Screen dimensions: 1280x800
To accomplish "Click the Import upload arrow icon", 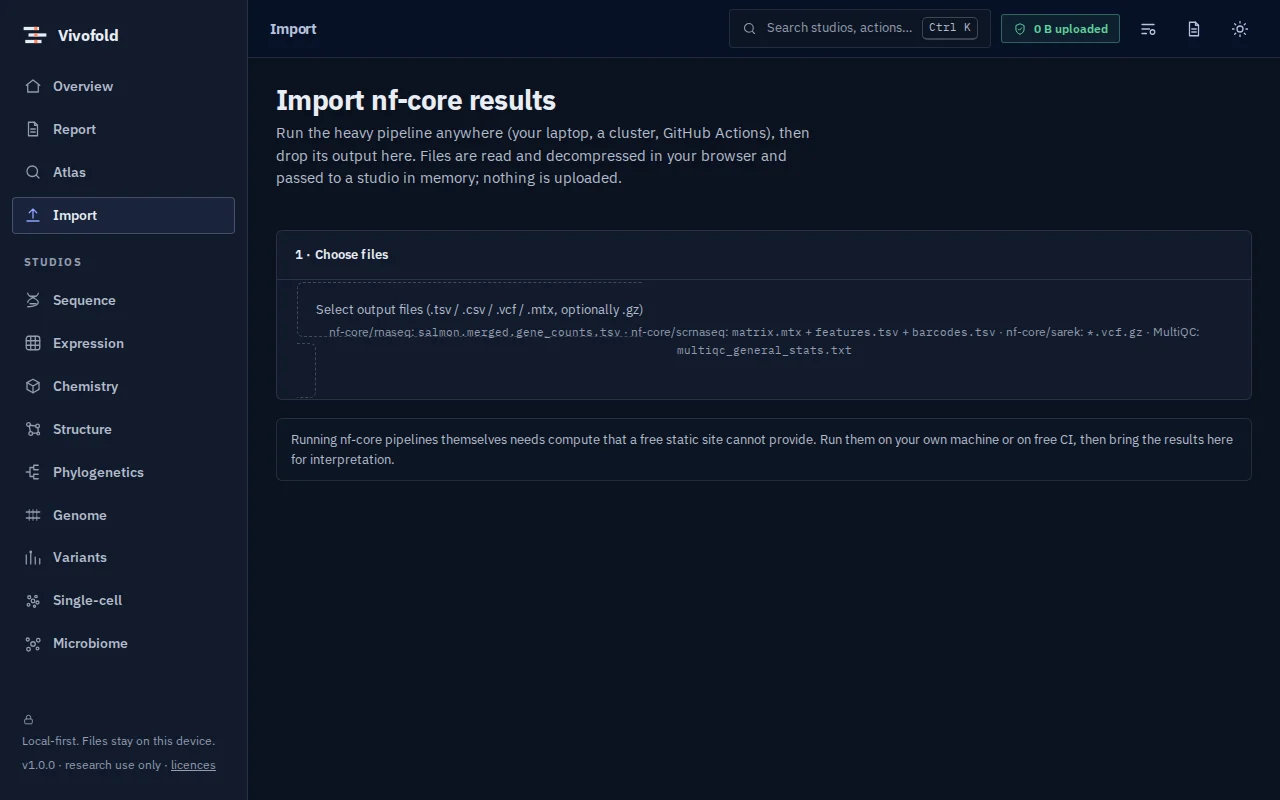I will [33, 215].
